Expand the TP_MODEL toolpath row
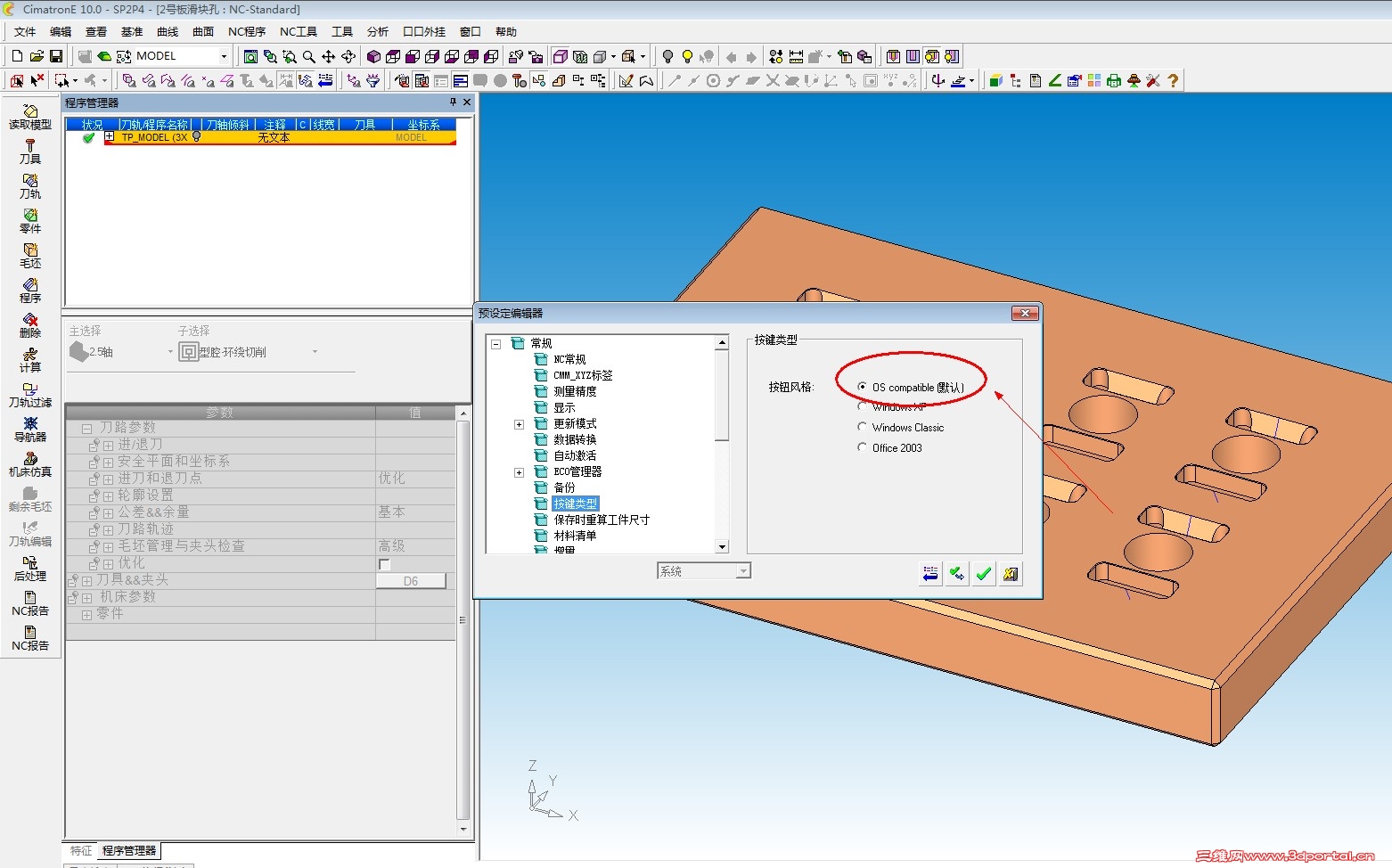The height and width of the screenshot is (868, 1392). (x=110, y=137)
